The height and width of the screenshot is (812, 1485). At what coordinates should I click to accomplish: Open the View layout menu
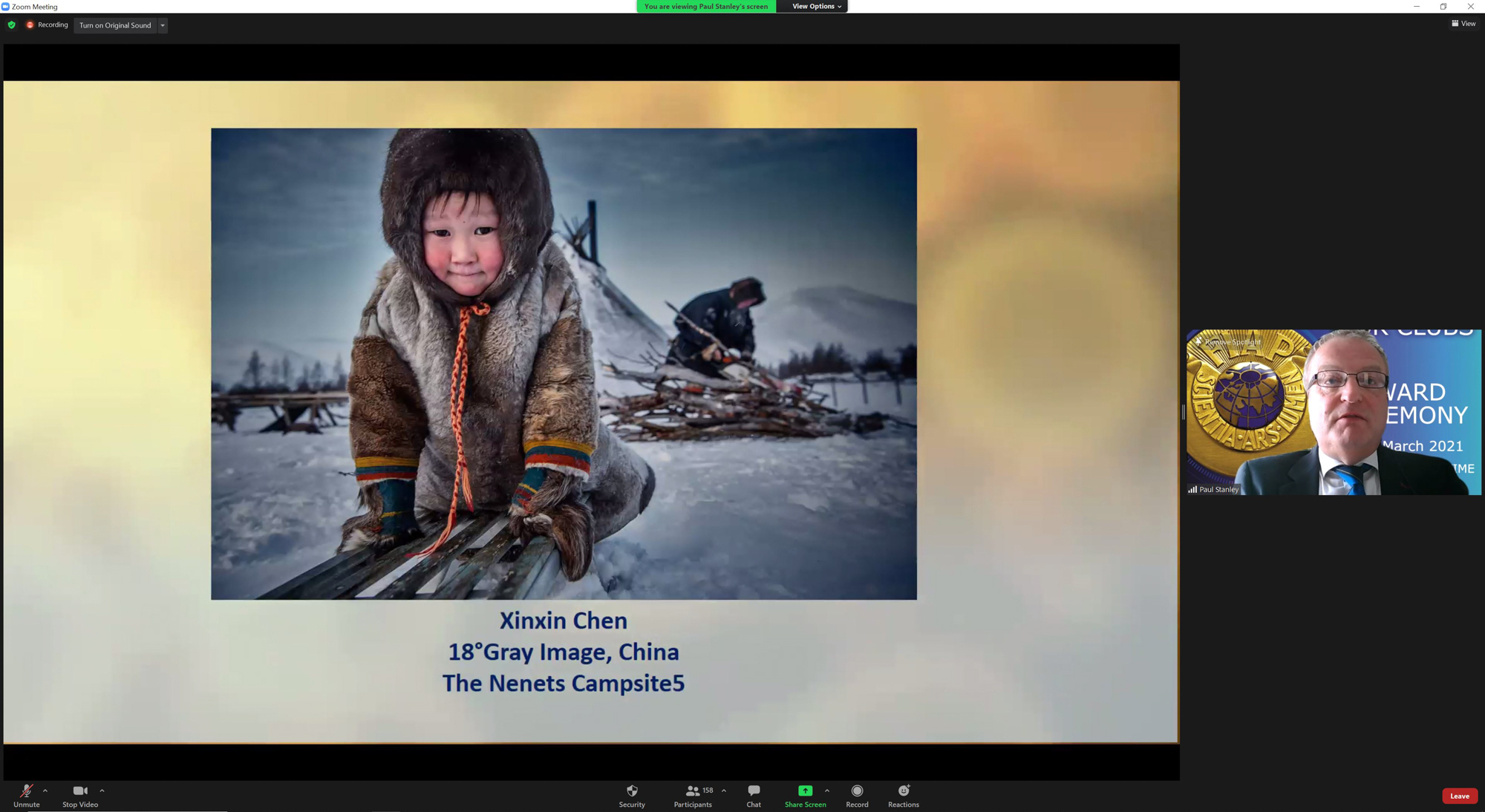[x=1463, y=24]
